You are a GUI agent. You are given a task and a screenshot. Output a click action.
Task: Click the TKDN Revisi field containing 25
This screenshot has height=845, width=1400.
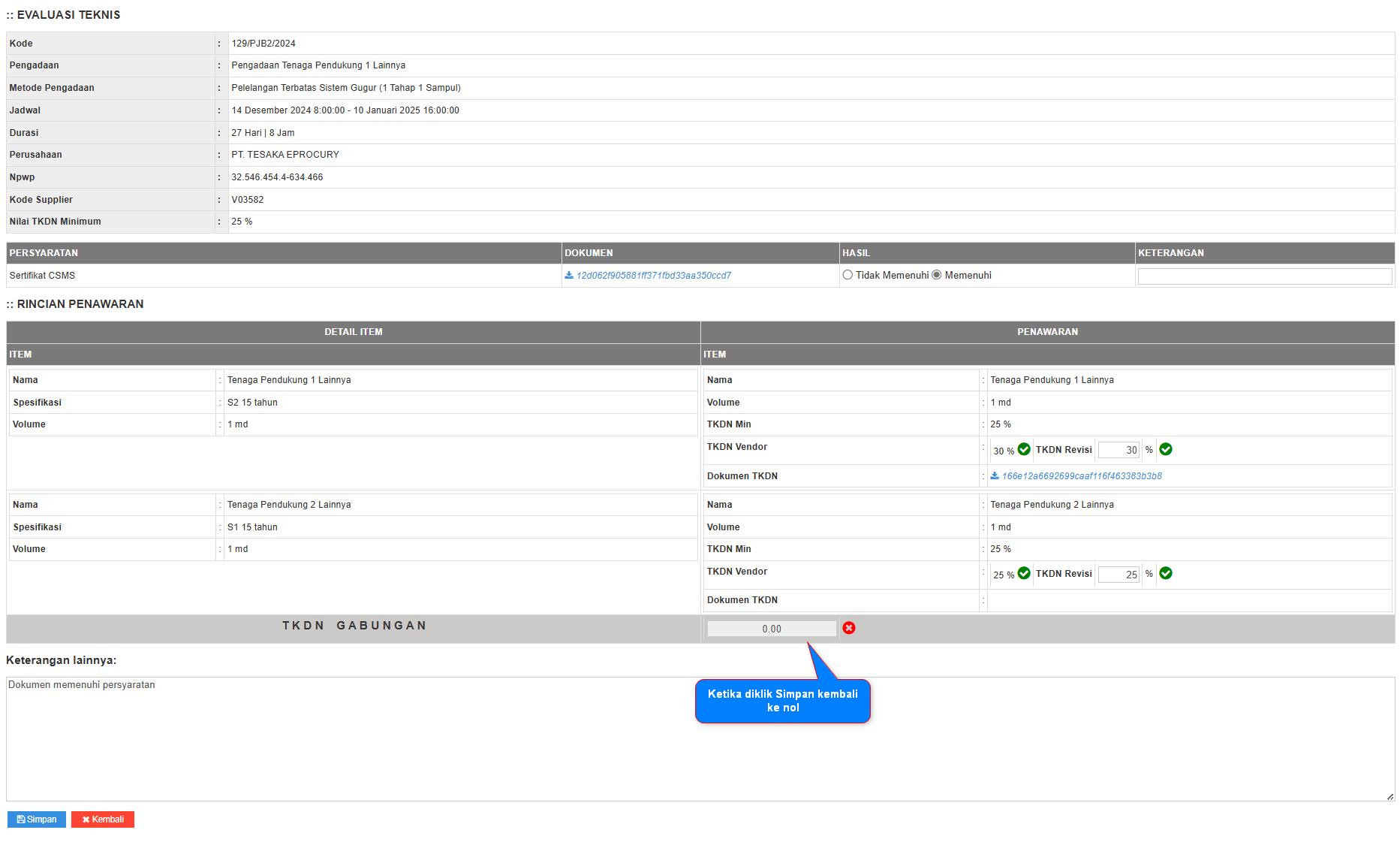pyautogui.click(x=1118, y=575)
